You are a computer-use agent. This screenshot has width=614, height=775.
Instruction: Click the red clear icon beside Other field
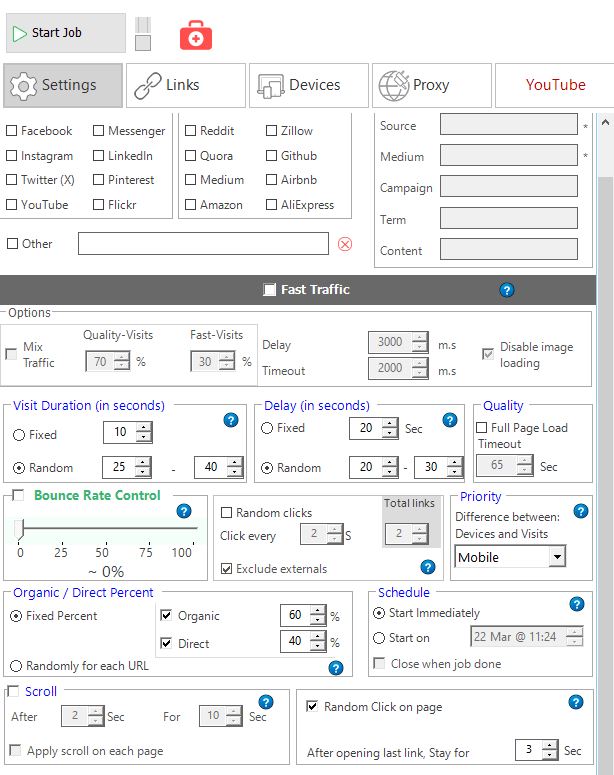[x=345, y=244]
